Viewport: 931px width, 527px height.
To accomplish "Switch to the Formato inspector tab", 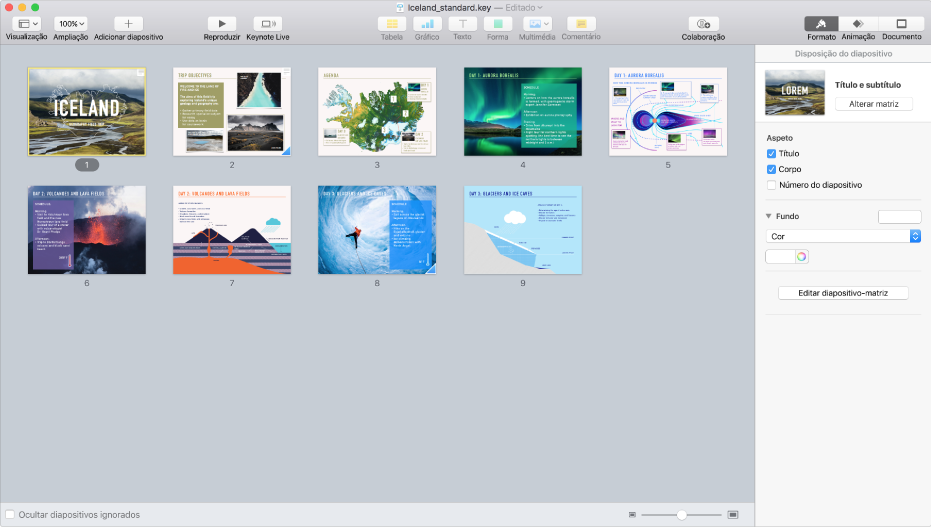I will pyautogui.click(x=821, y=24).
